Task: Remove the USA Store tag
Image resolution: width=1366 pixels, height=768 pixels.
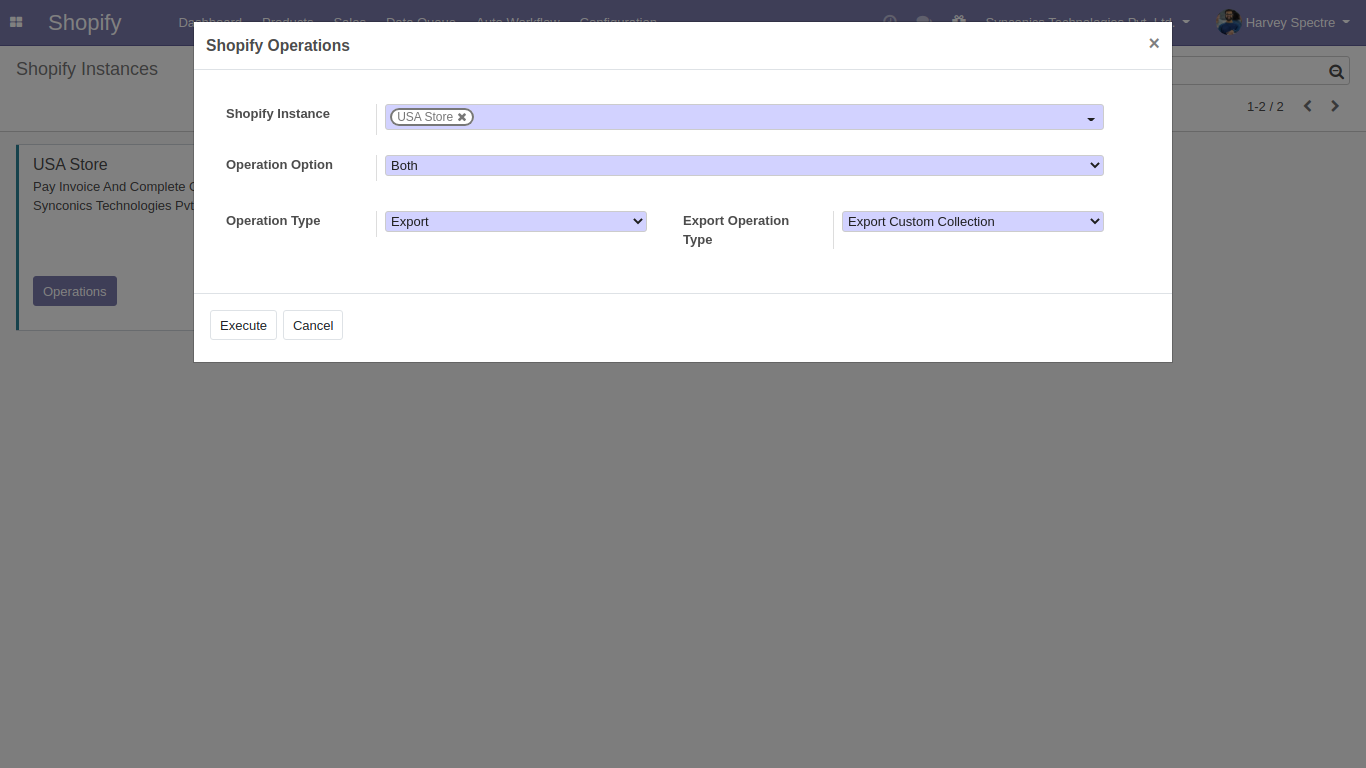Action: pos(462,117)
